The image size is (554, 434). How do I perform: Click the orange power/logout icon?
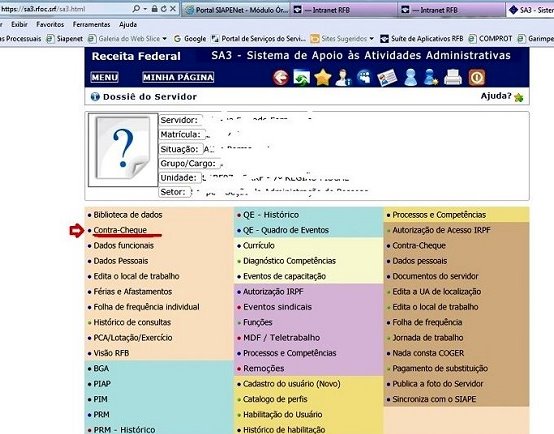point(477,77)
